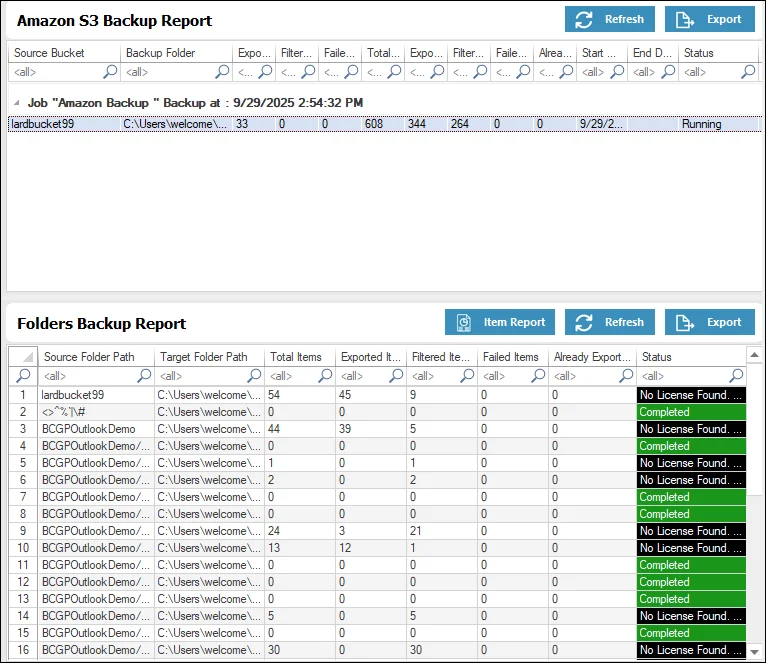
Task: Click Already Exported filter search icon in folders report
Action: [x=626, y=376]
